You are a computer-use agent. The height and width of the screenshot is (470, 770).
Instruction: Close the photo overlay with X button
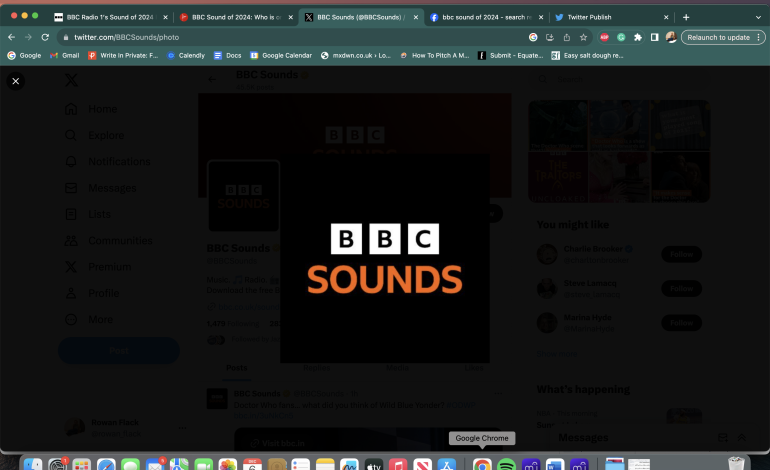pyautogui.click(x=16, y=81)
